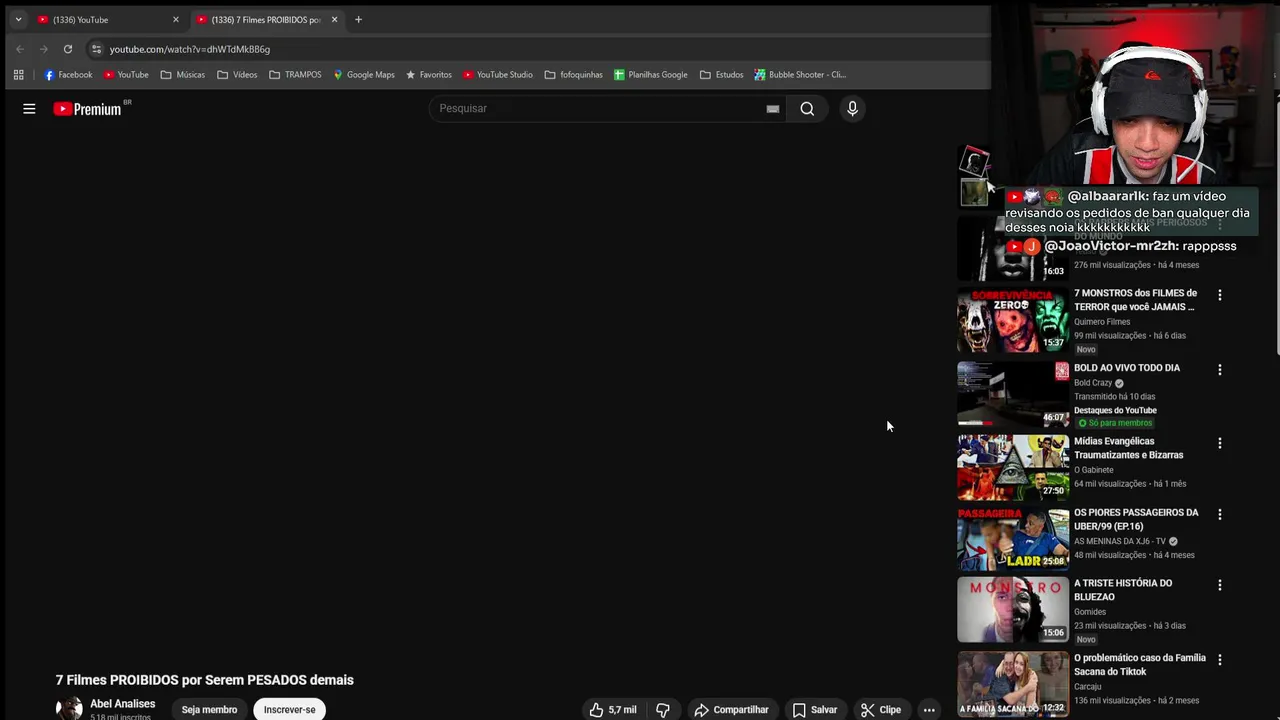Open A TRISTE HISTÓRIA DO BLUEZAO title
The width and height of the screenshot is (1280, 720).
click(x=1123, y=590)
